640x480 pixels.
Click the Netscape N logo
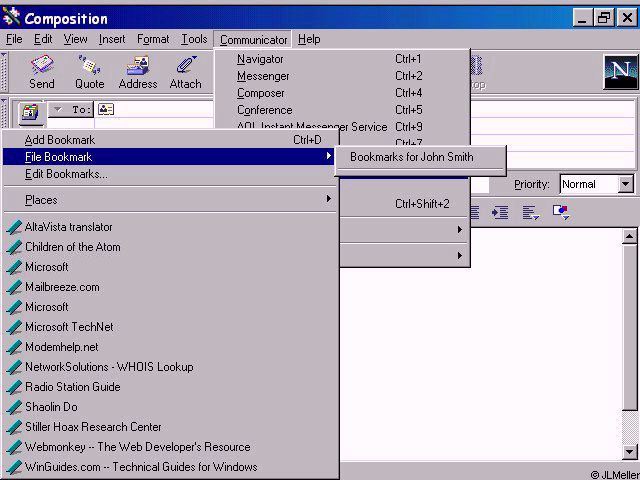coord(620,72)
